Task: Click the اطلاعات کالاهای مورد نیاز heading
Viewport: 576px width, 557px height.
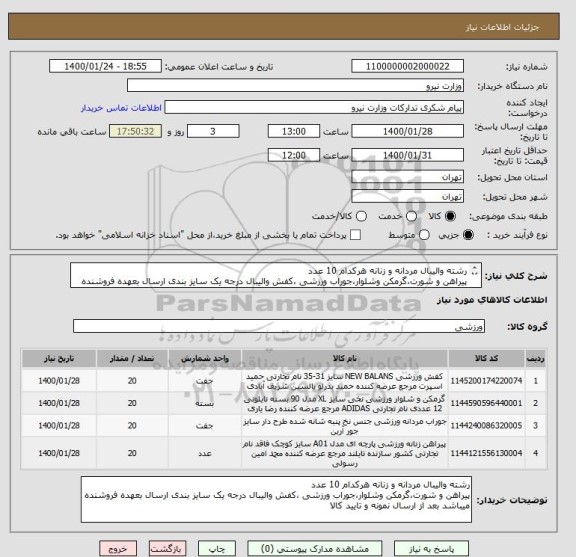Action: tap(492, 300)
